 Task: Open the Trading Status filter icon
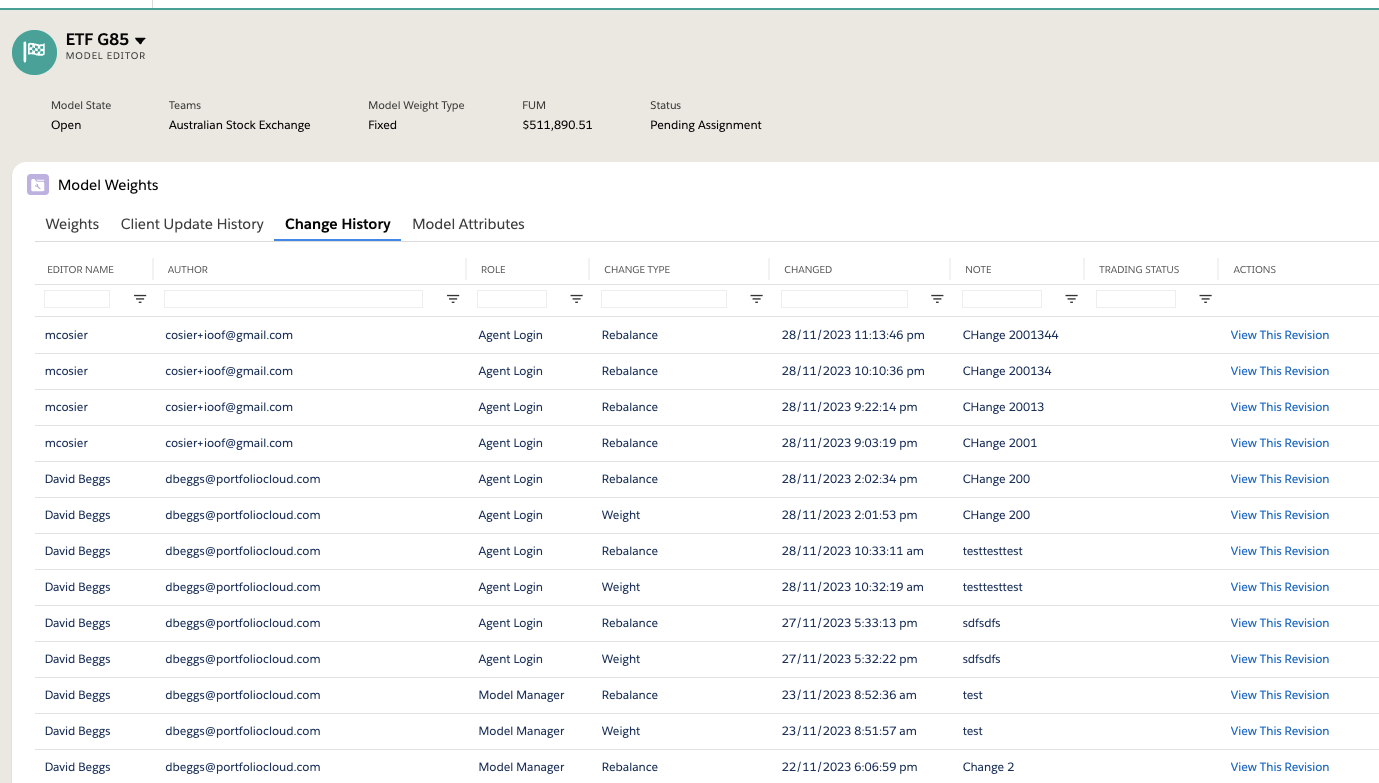(1205, 298)
